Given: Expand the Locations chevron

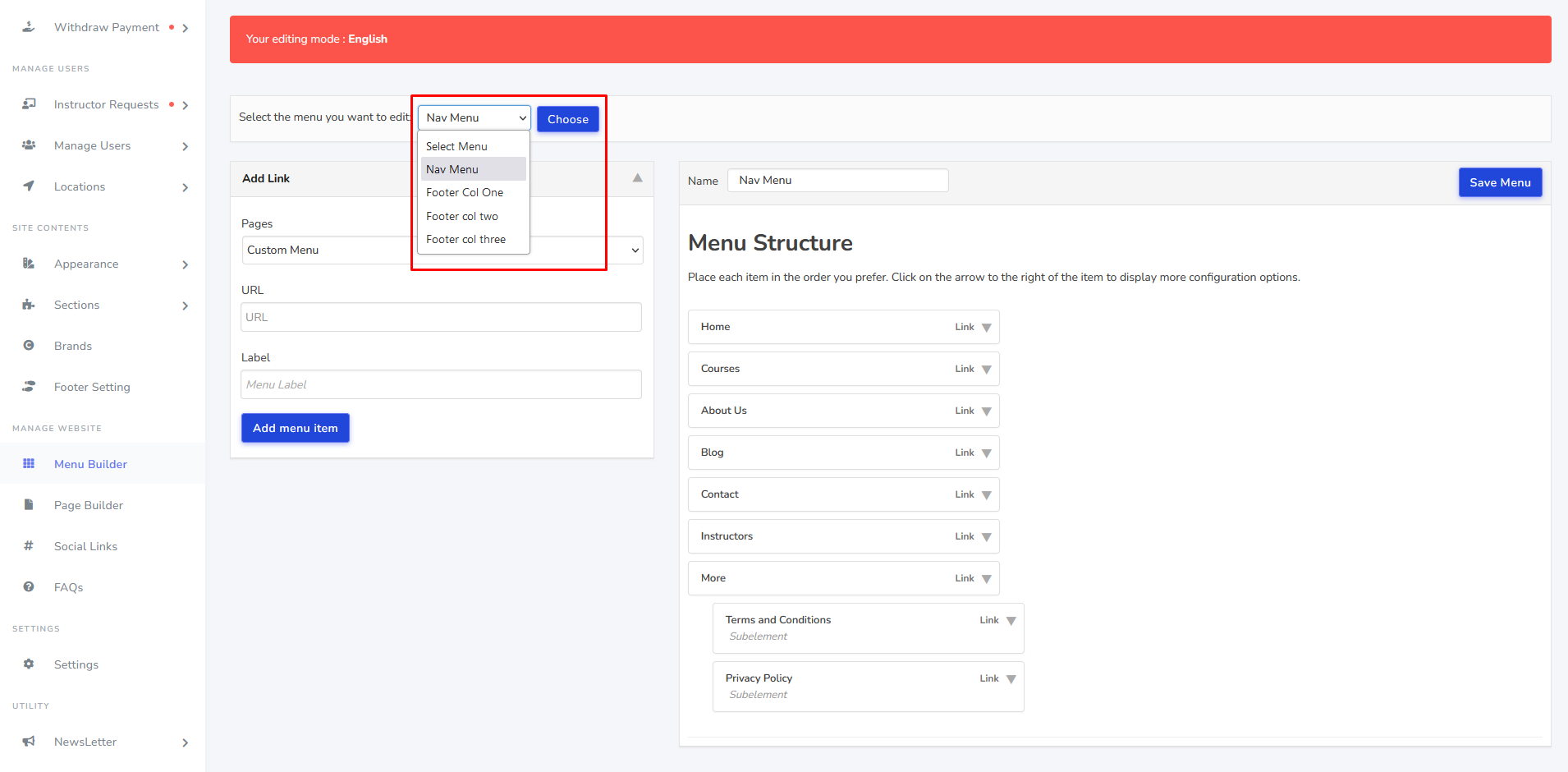Looking at the screenshot, I should click(186, 187).
